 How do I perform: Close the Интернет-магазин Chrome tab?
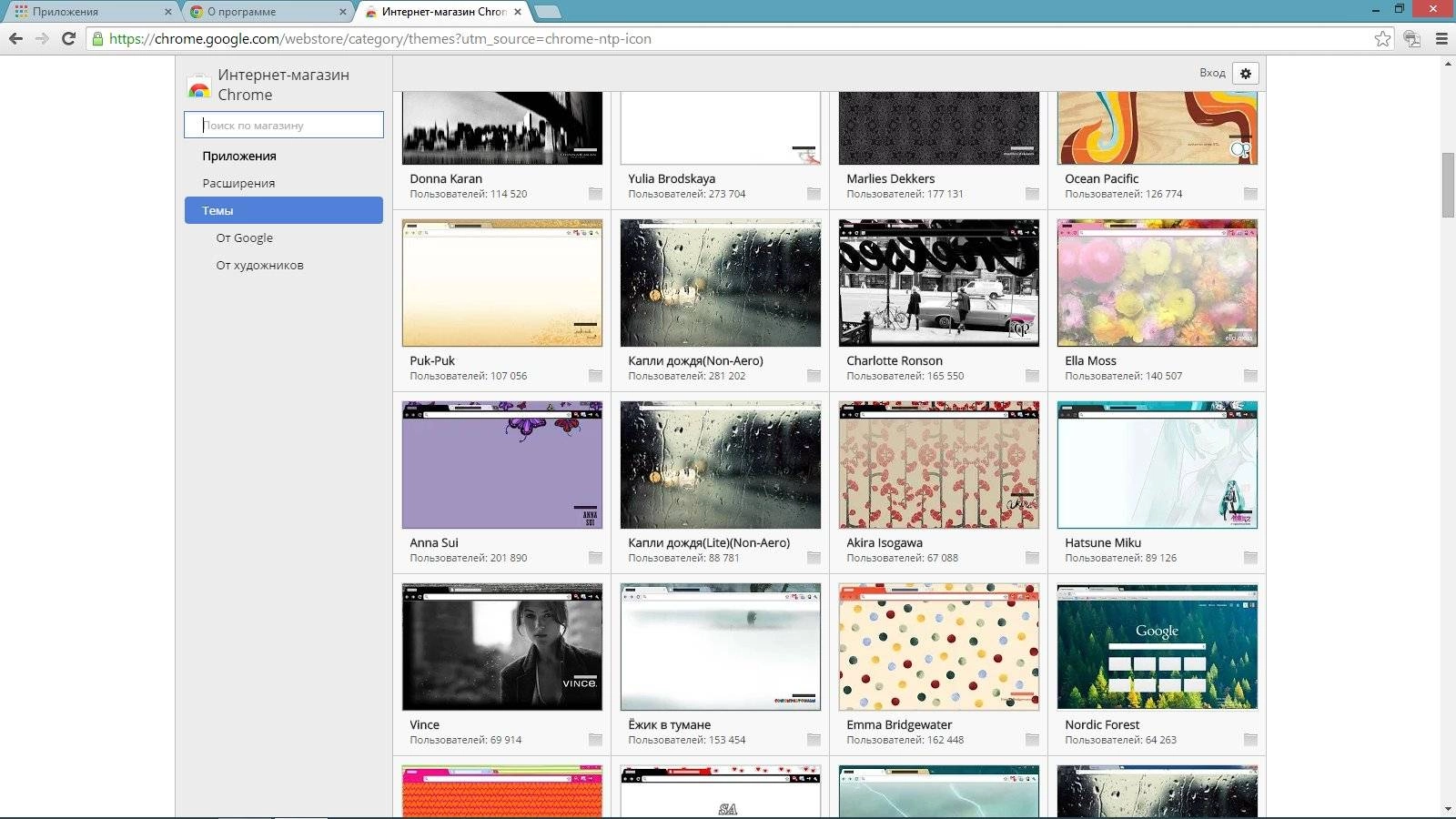tap(518, 12)
